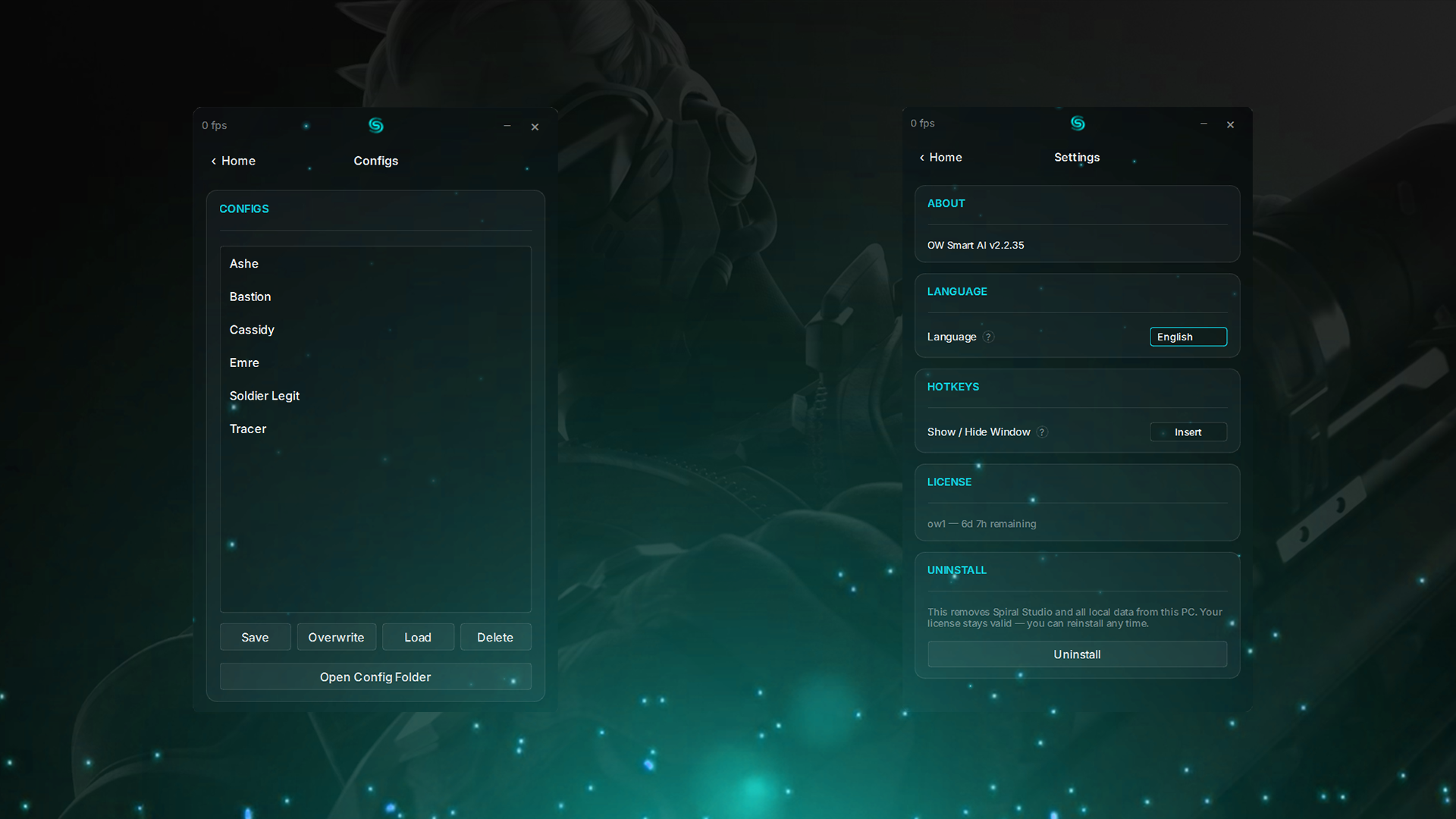Image resolution: width=1456 pixels, height=819 pixels.
Task: Go back Home from Configs window
Action: click(x=234, y=161)
